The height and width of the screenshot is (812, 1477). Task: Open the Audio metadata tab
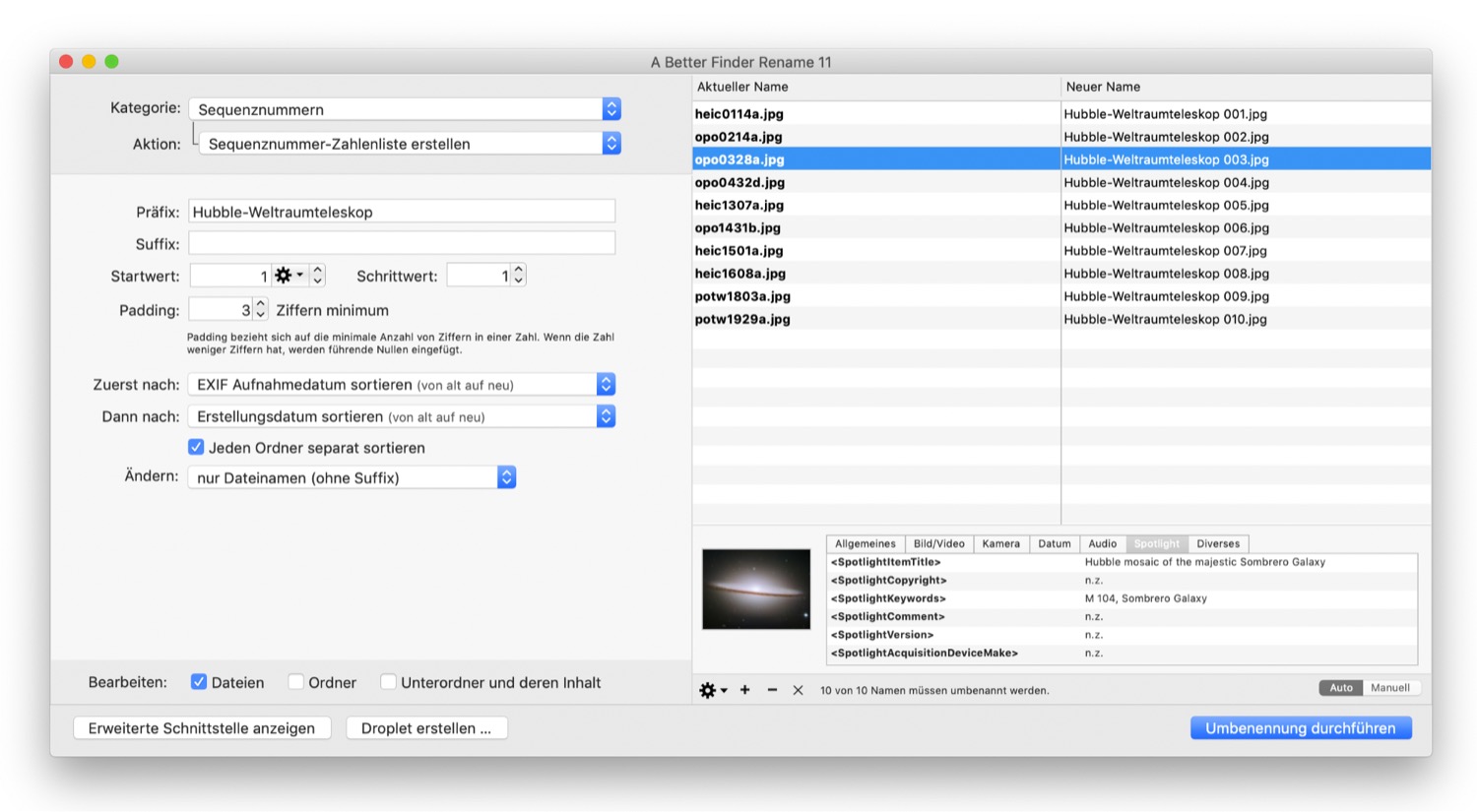[x=1102, y=543]
